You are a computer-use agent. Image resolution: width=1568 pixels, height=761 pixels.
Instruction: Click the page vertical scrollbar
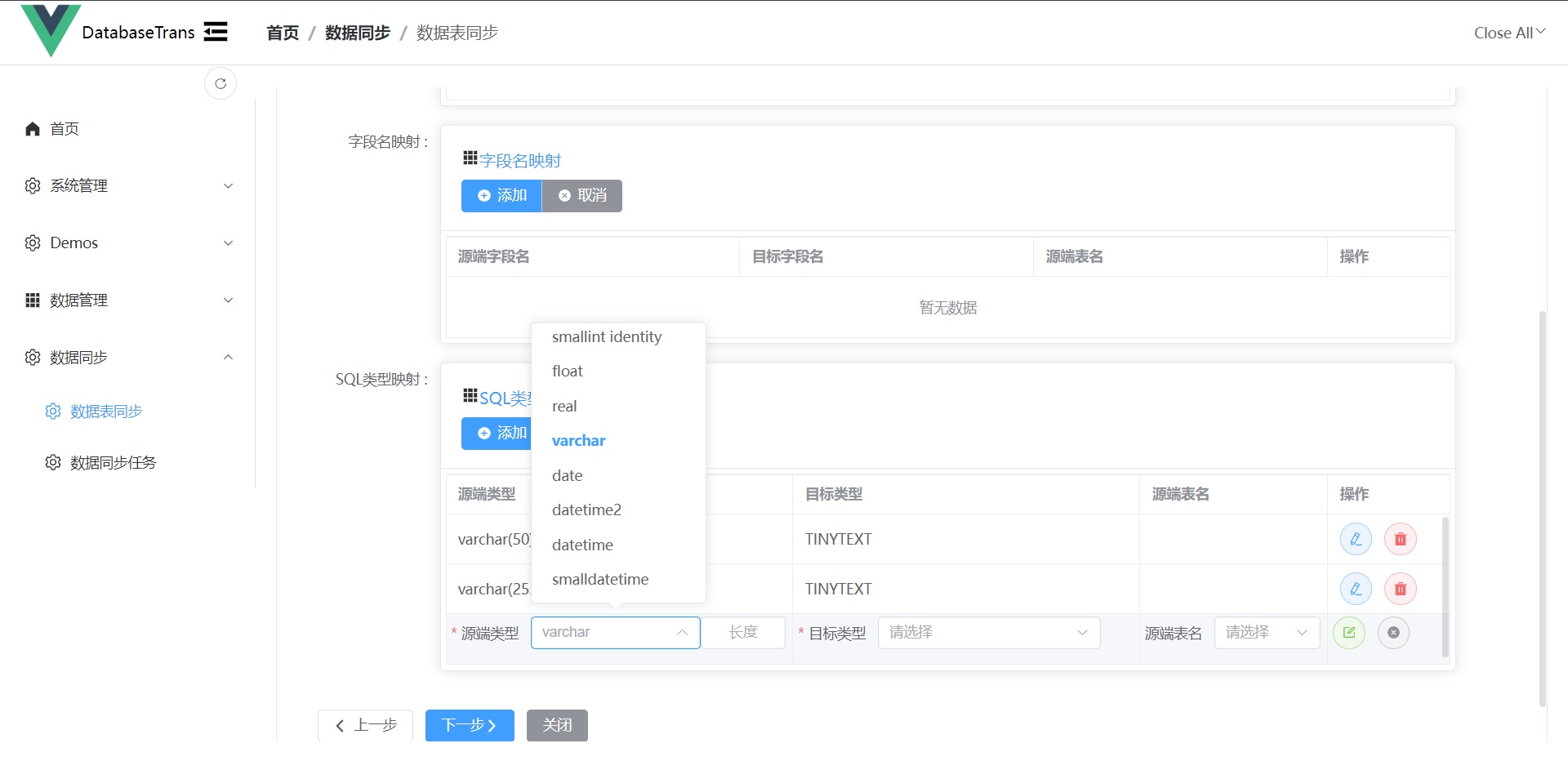(1543, 508)
